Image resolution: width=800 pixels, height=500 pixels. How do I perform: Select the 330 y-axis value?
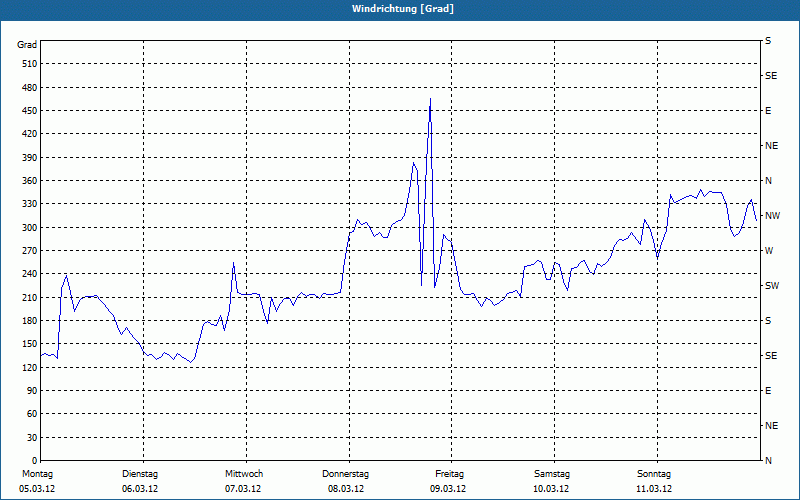30,204
